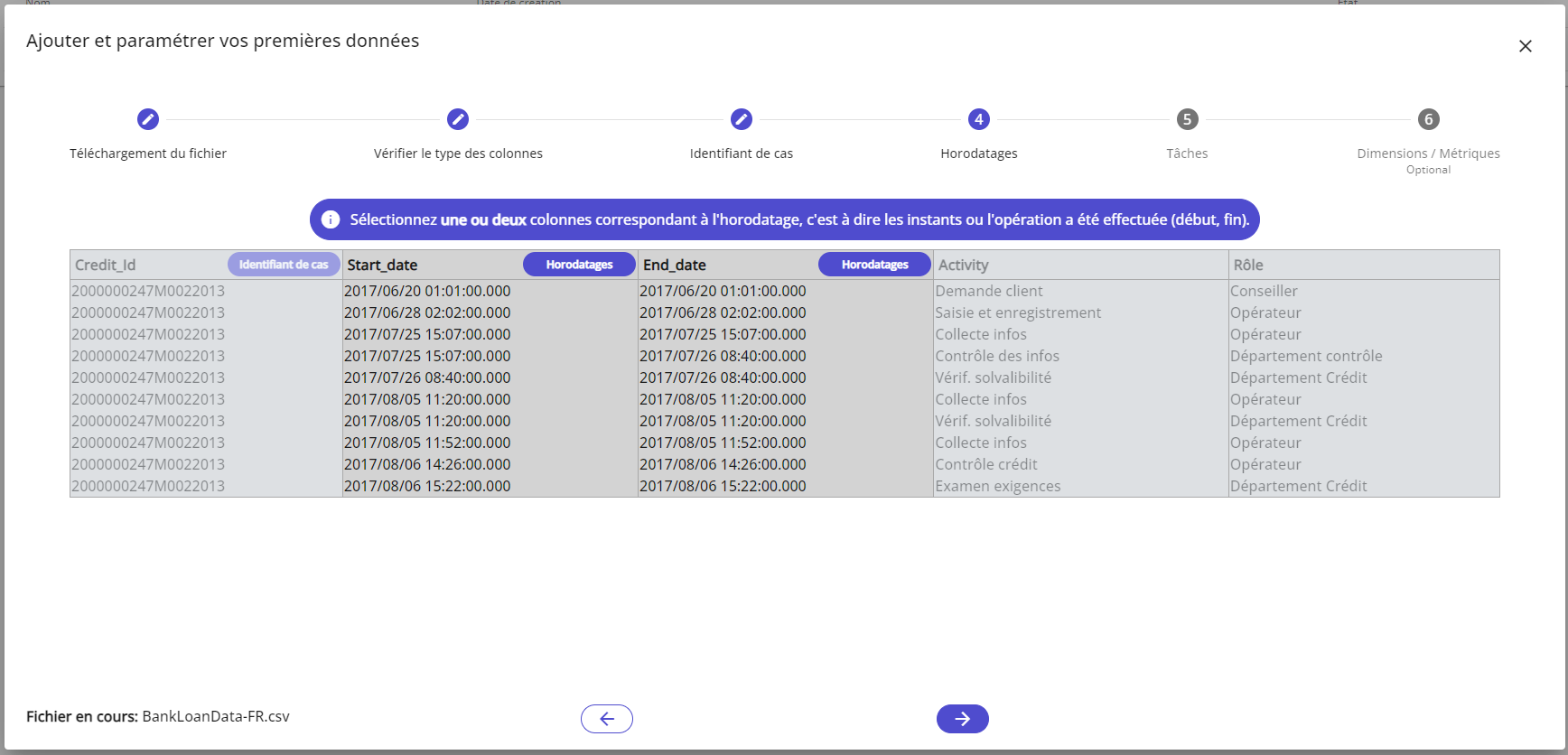Click the info icon in the blue banner
The width and height of the screenshot is (1568, 755).
click(x=331, y=219)
